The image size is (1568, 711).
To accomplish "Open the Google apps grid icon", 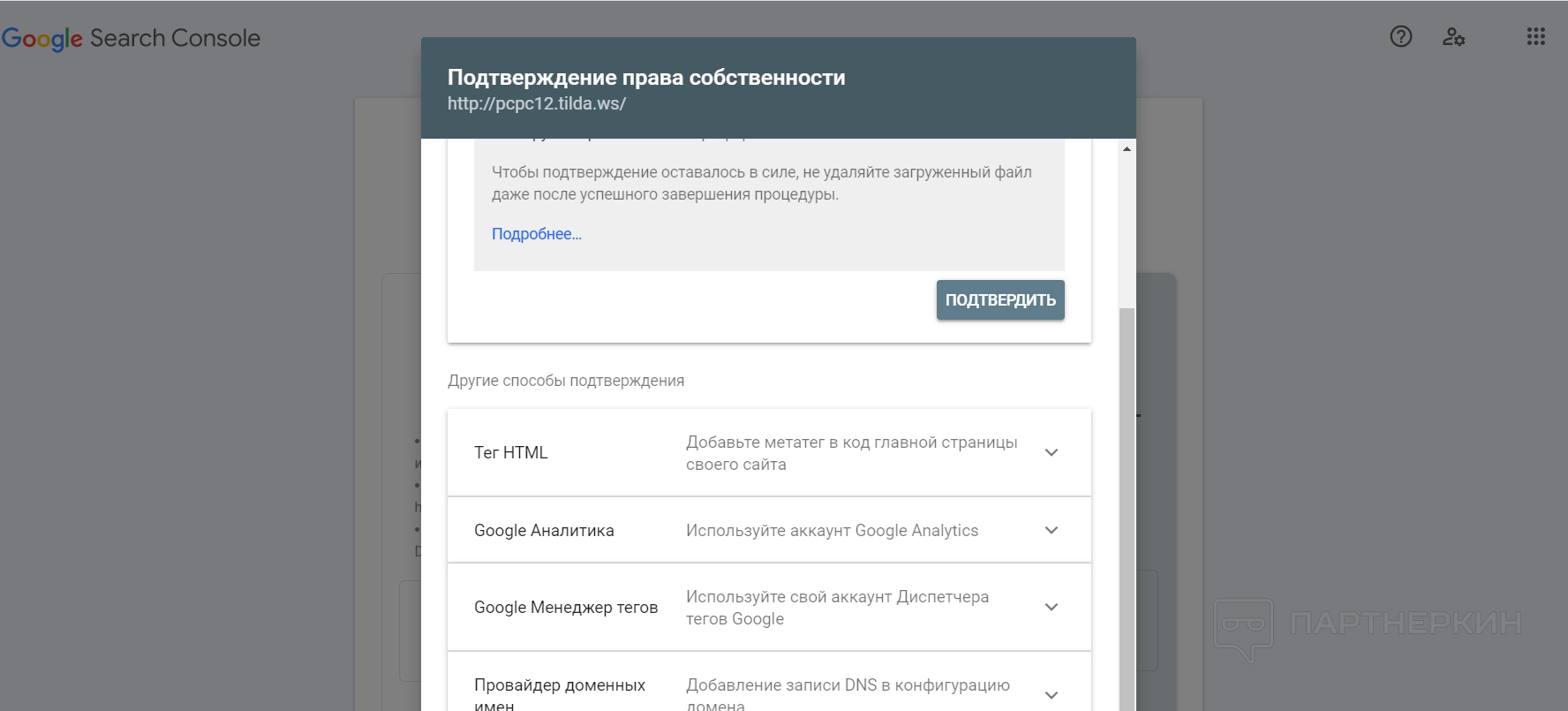I will point(1536,37).
